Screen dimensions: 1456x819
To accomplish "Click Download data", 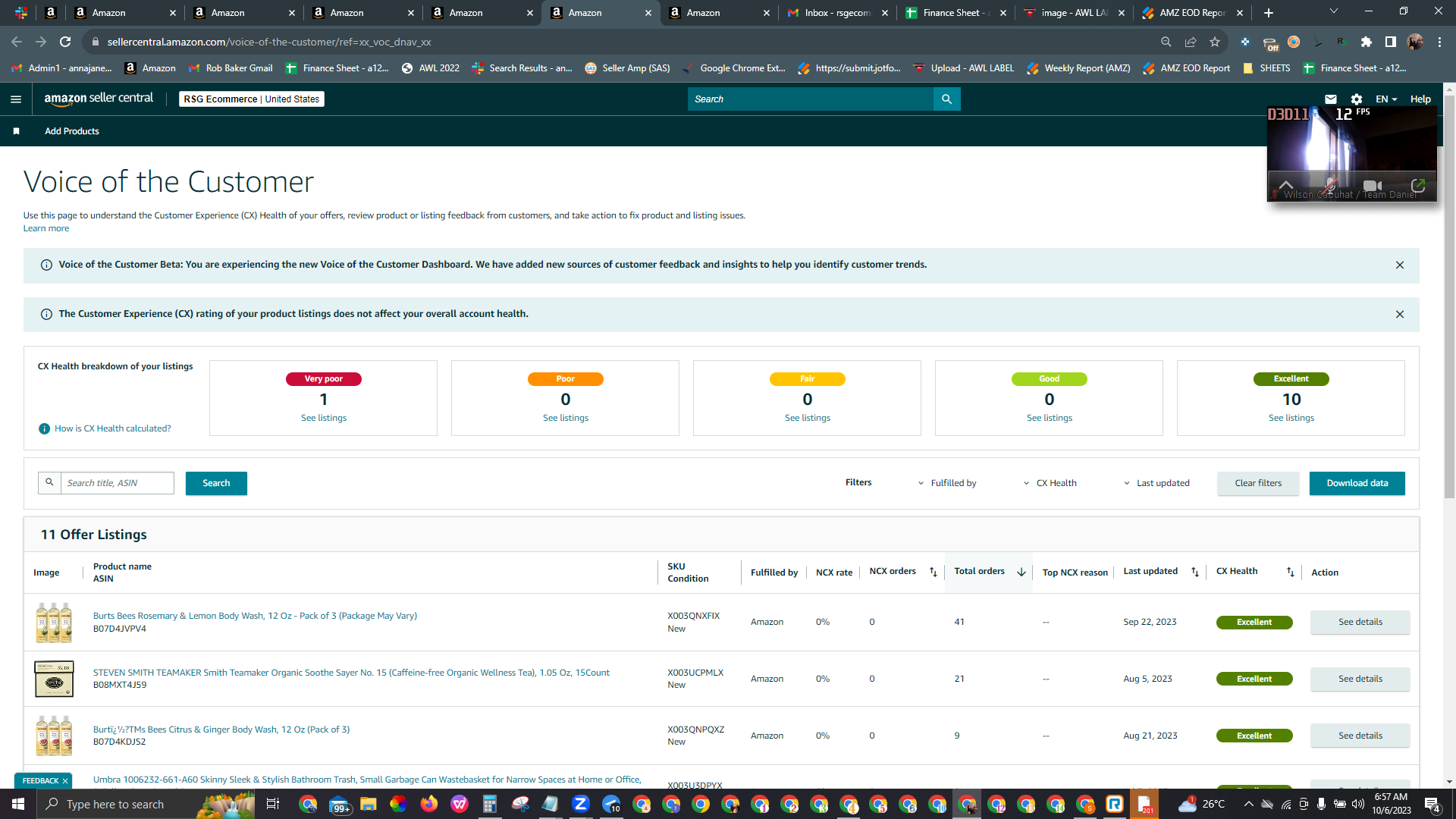I will 1357,483.
